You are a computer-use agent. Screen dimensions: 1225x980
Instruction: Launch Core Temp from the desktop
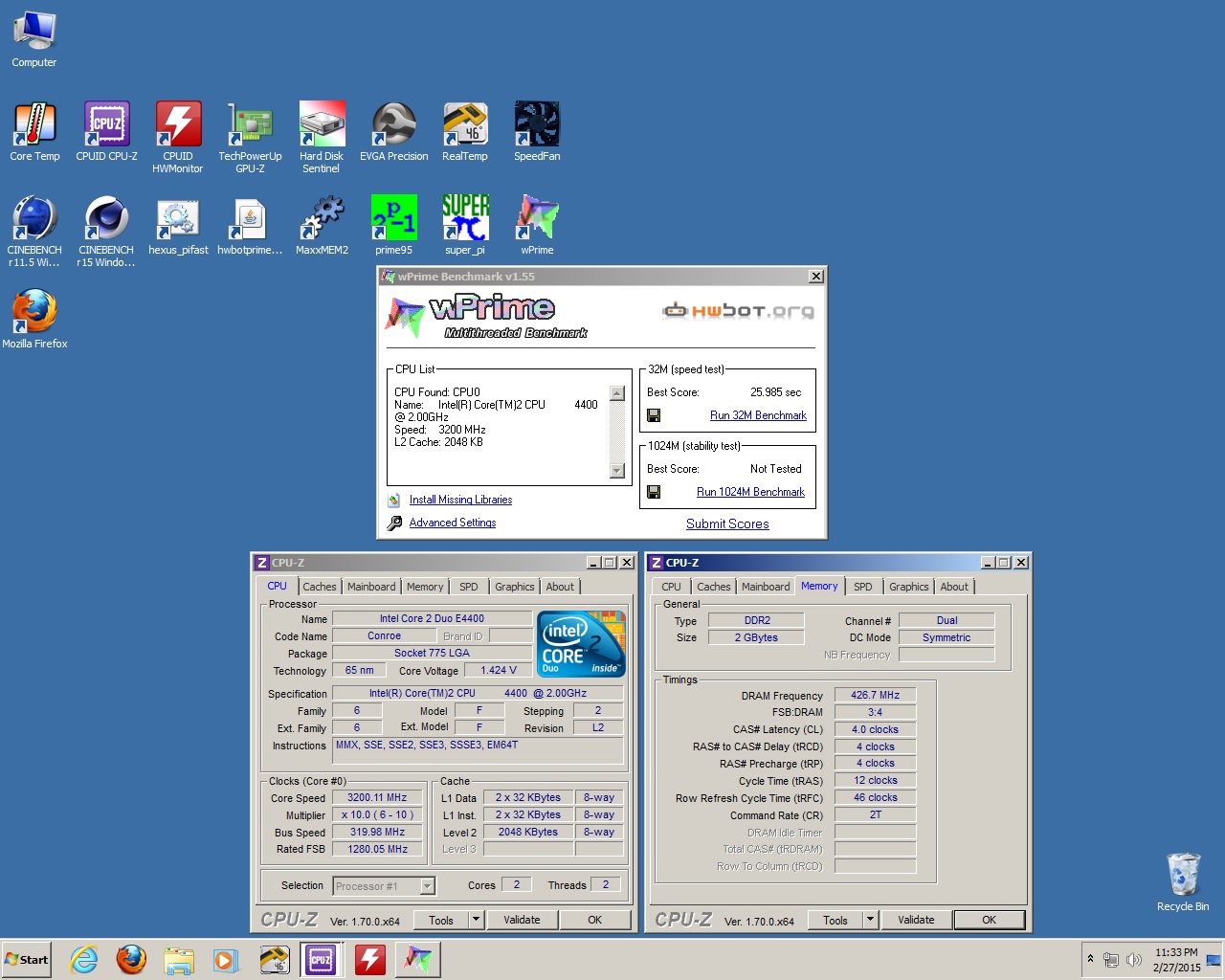coord(34,132)
